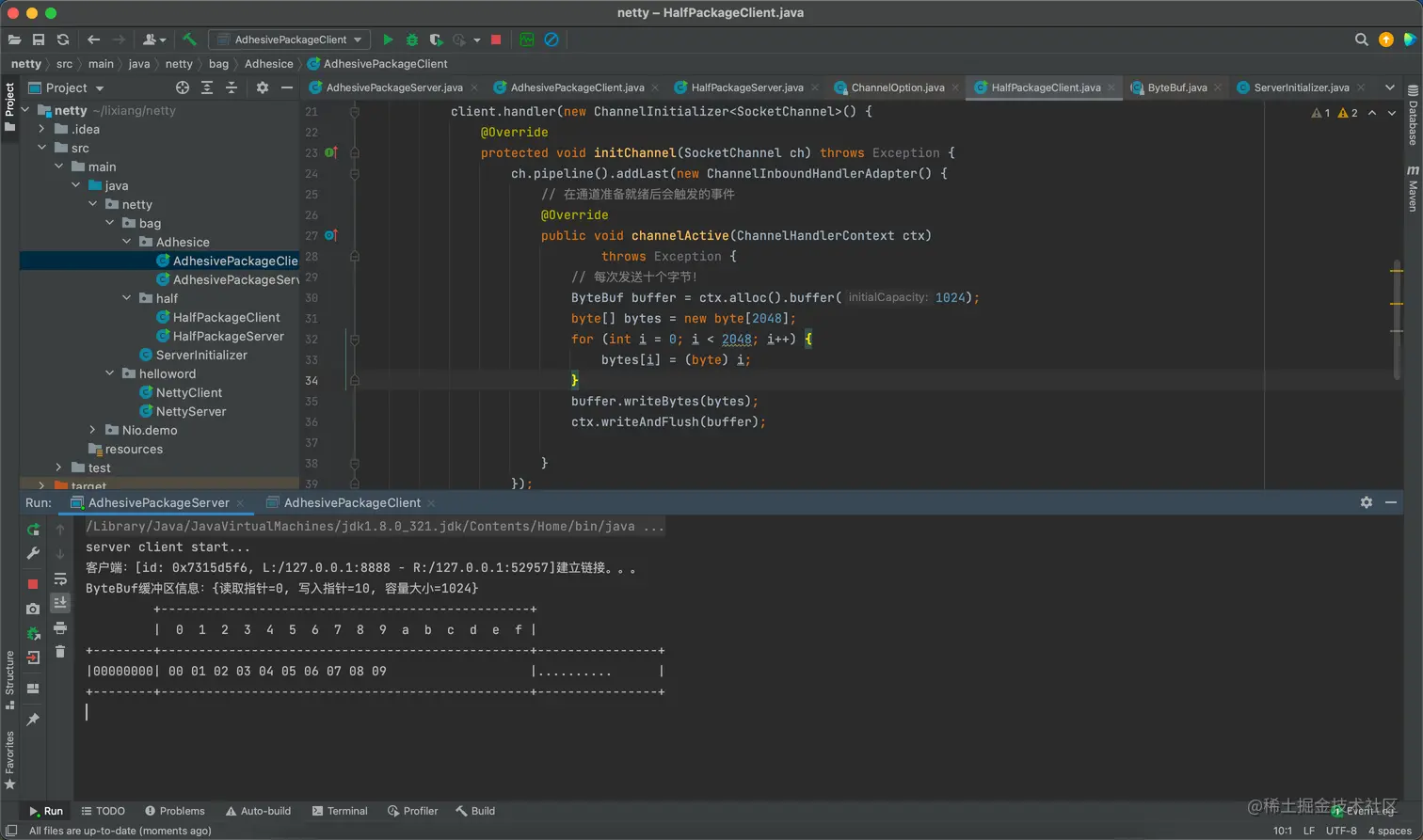
Task: Switch to ByteBuf.java editor tab
Action: (1176, 87)
